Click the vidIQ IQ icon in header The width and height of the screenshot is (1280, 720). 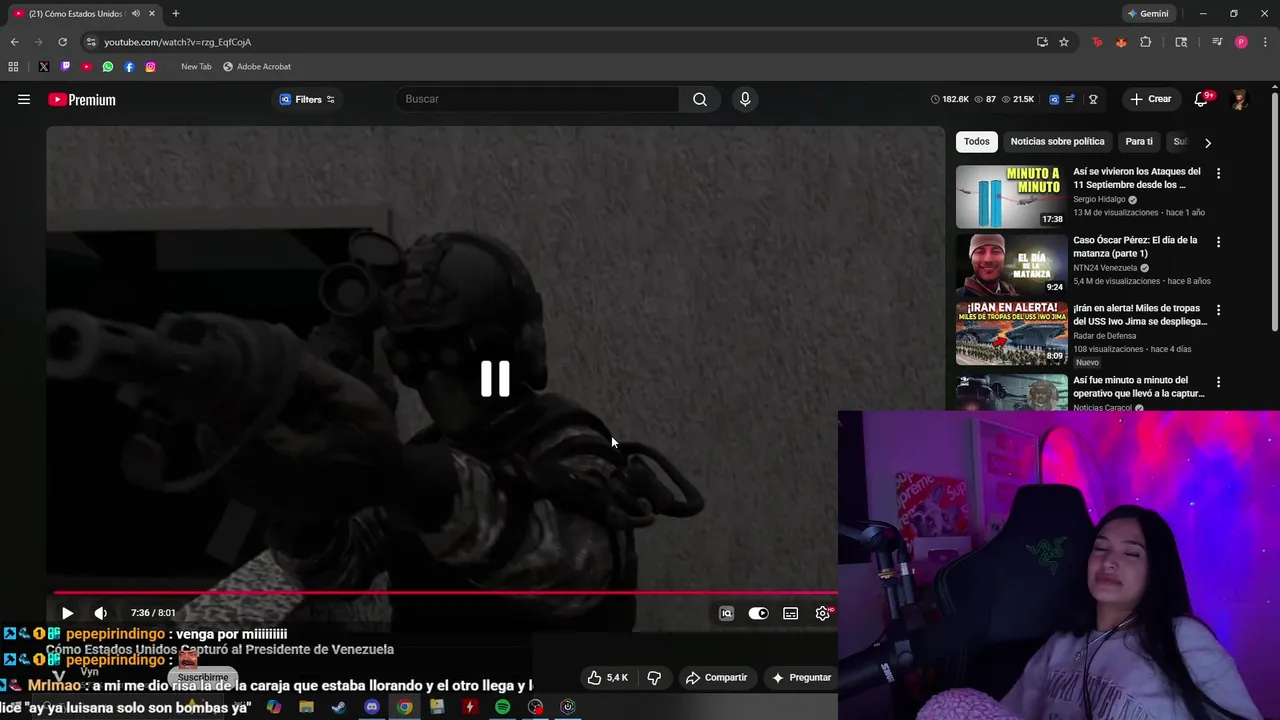1054,99
